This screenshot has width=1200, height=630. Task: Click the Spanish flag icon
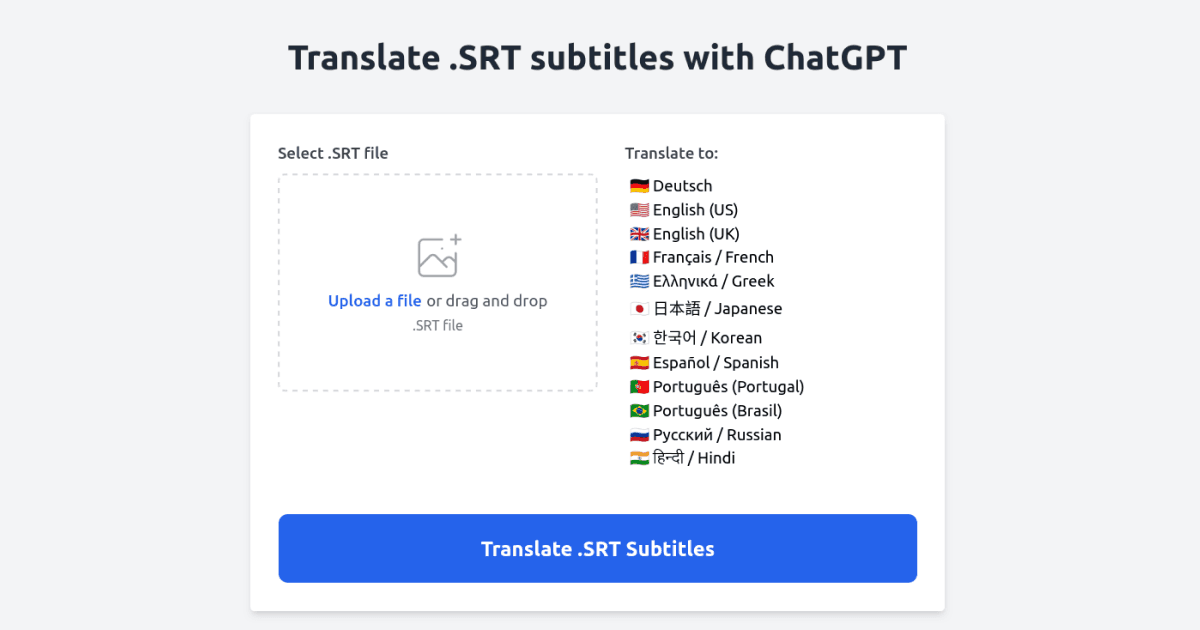pyautogui.click(x=640, y=363)
